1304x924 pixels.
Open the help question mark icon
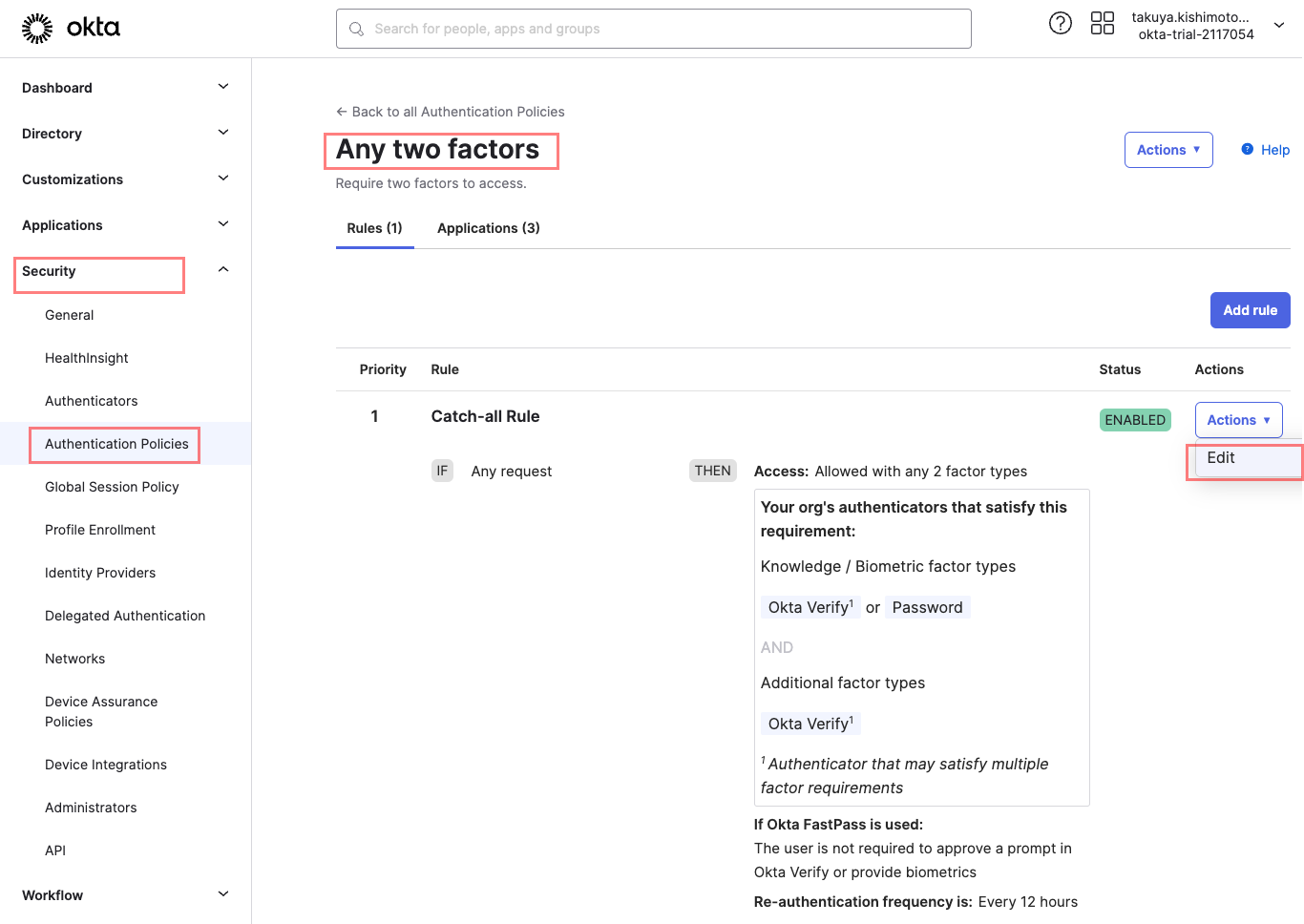point(1060,24)
